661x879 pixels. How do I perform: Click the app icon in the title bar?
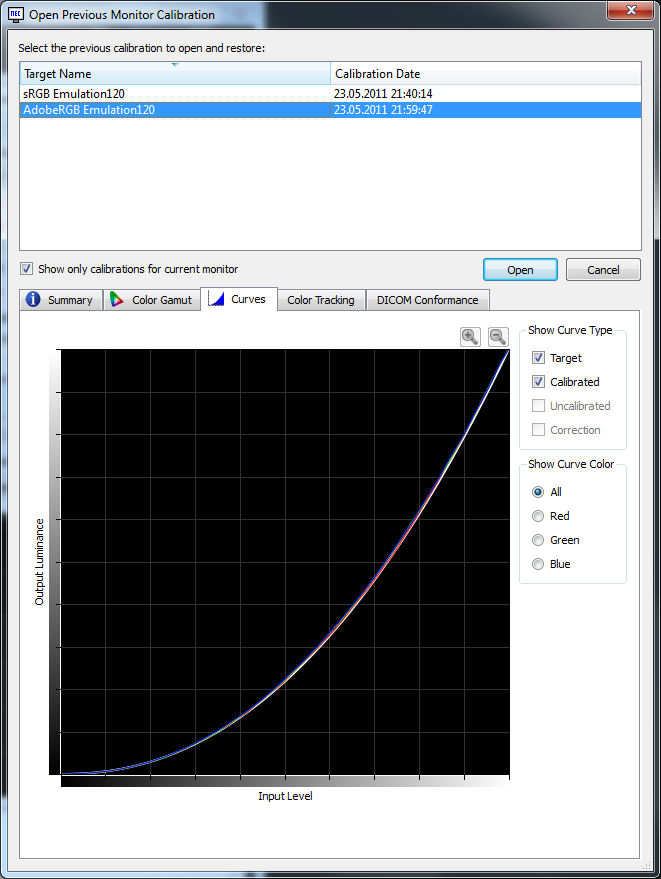coord(16,14)
